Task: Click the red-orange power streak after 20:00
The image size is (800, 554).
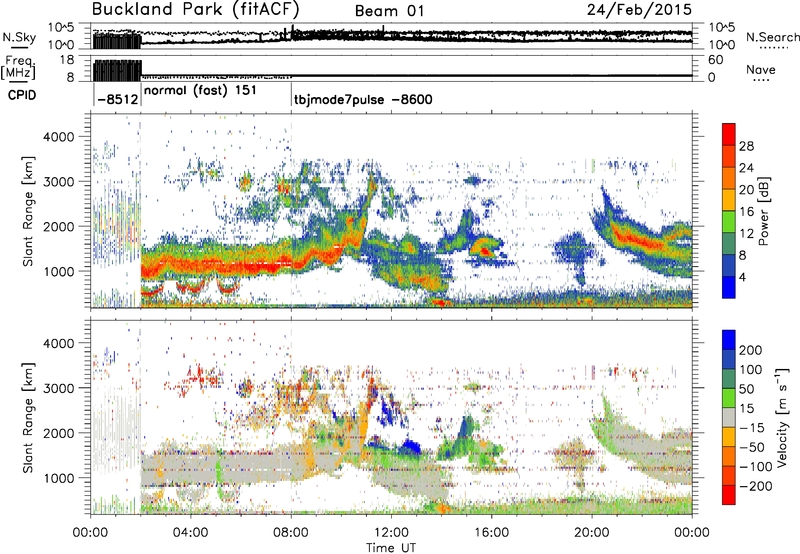Action: pyautogui.click(x=638, y=239)
